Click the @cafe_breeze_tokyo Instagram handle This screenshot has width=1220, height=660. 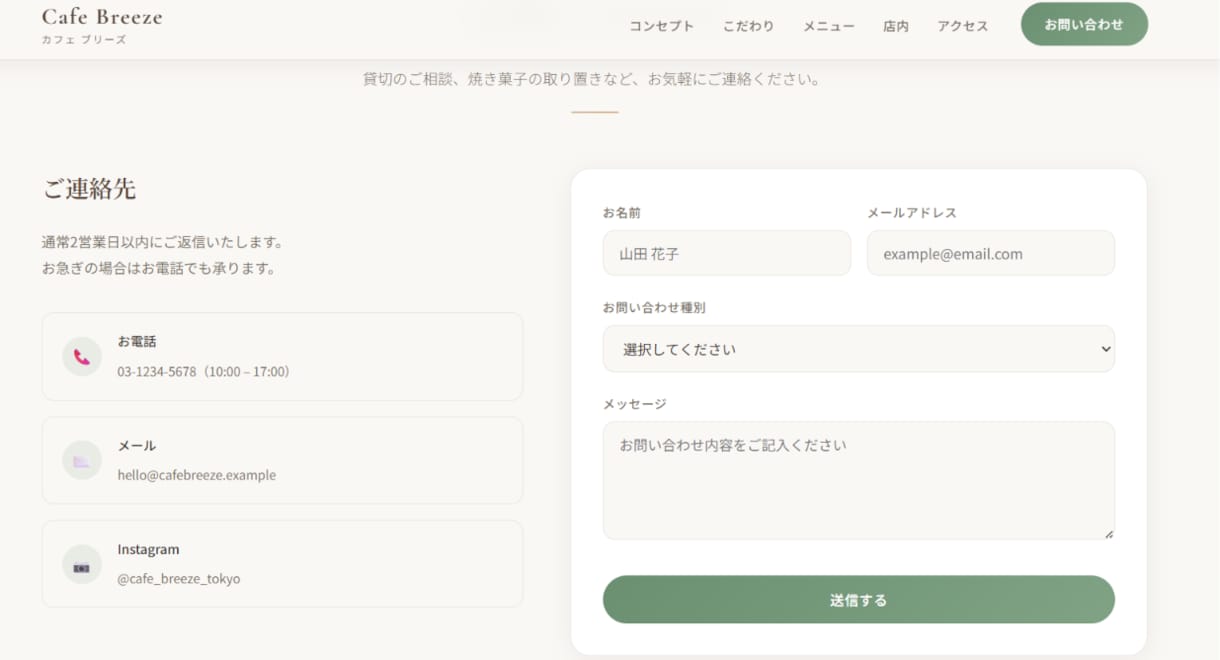pyautogui.click(x=179, y=579)
